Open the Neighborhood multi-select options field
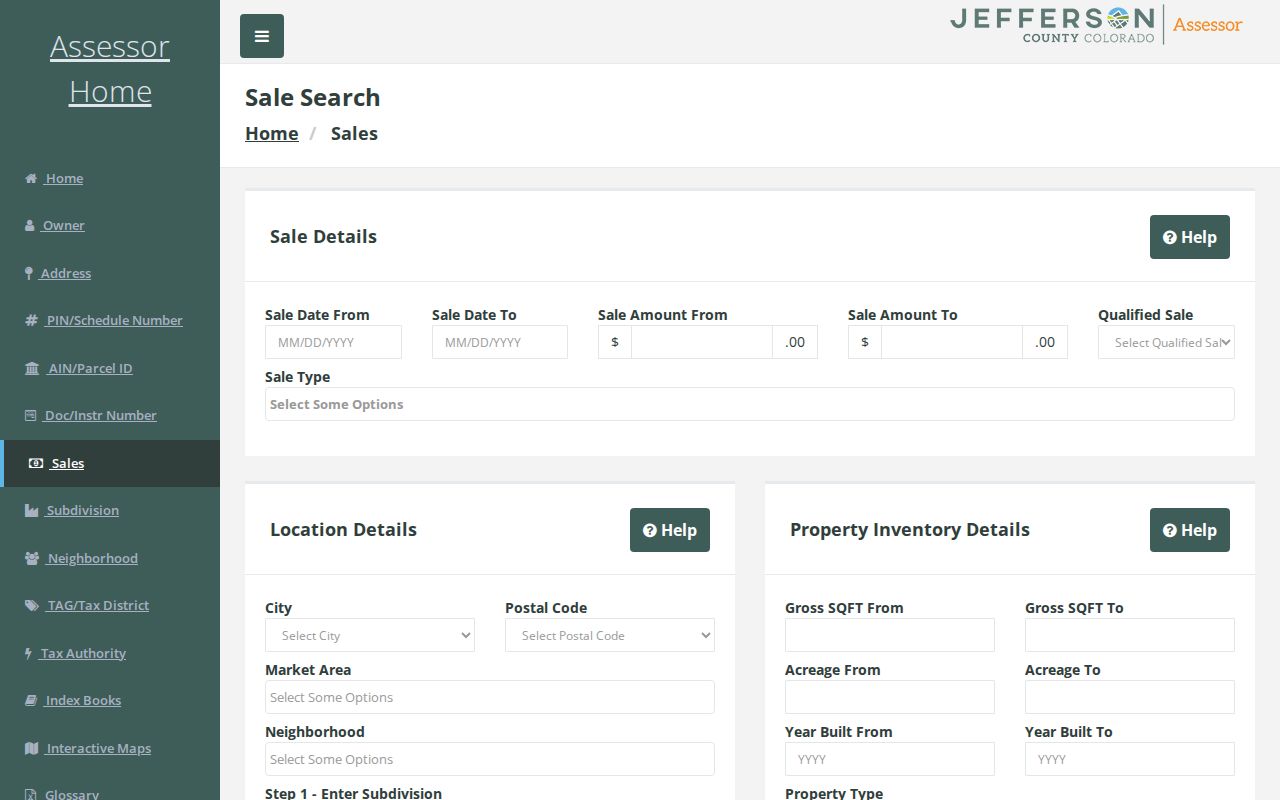 point(490,759)
